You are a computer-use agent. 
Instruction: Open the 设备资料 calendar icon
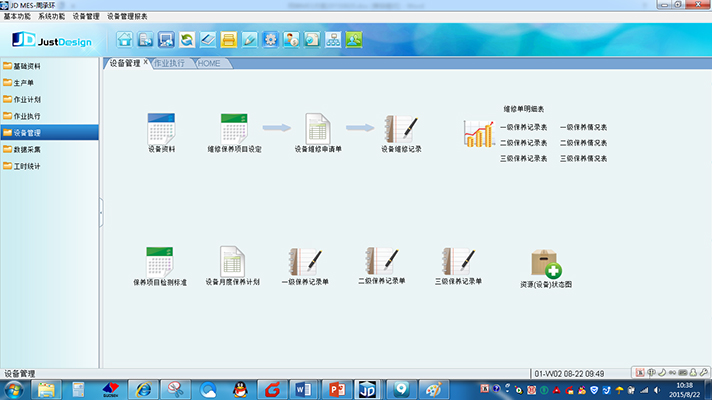coord(161,128)
